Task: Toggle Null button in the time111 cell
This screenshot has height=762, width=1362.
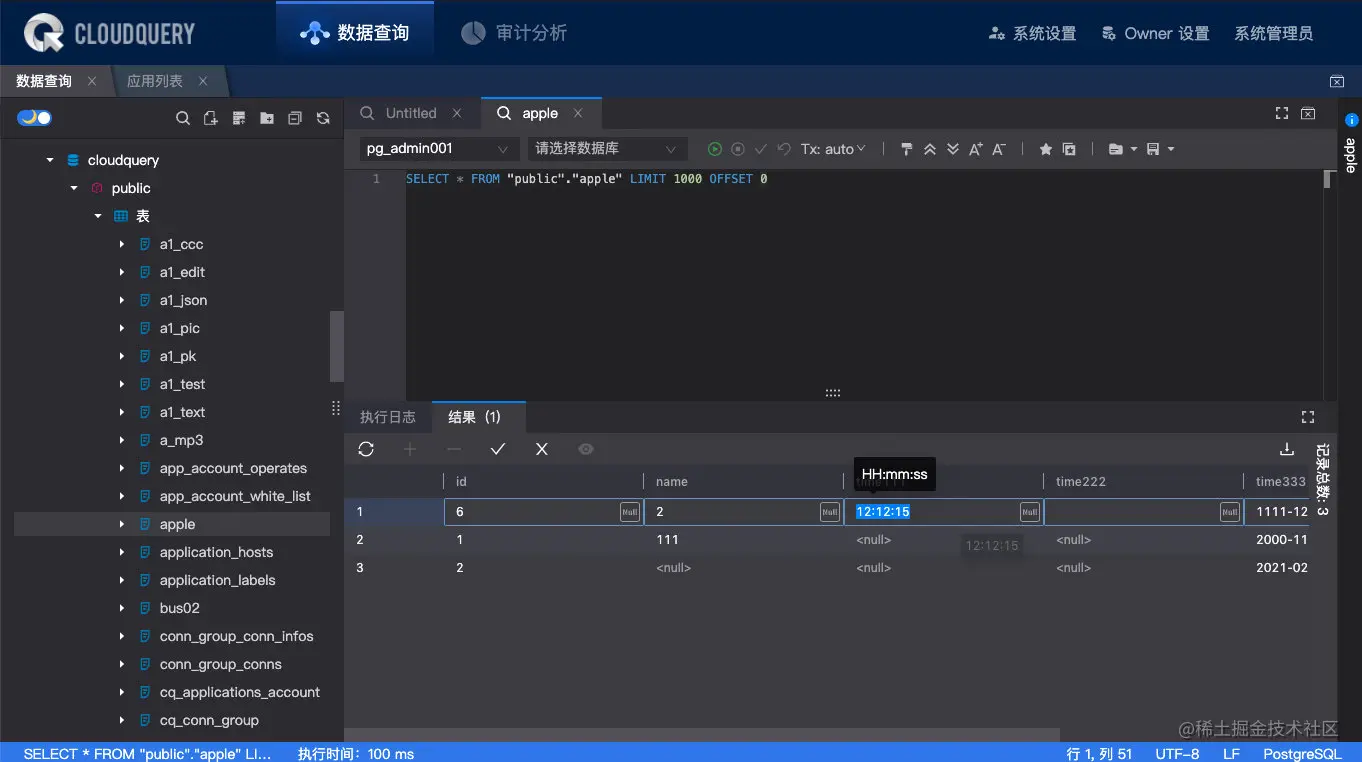Action: (x=1030, y=512)
